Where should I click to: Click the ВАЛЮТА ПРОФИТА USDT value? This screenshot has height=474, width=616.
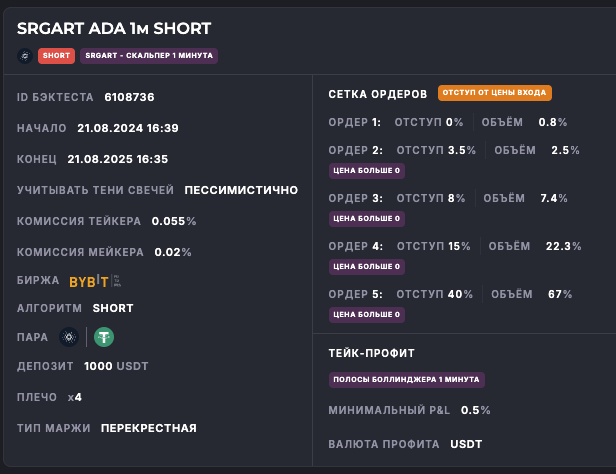466,443
